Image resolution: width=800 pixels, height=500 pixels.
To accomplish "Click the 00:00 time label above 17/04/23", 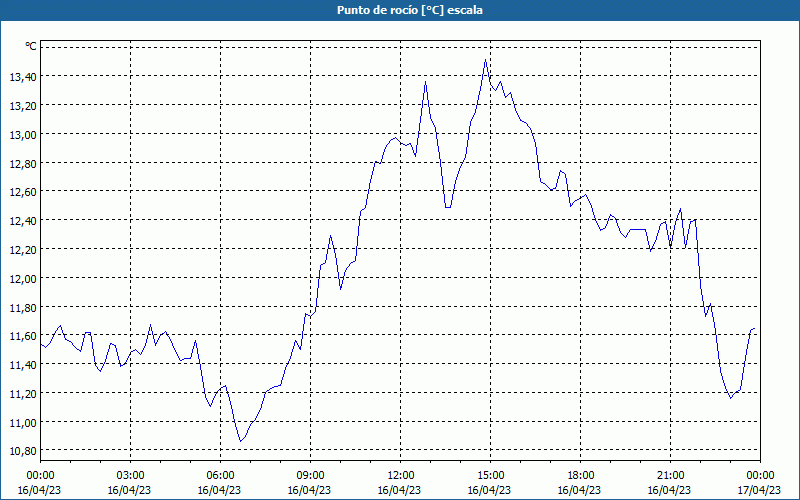I will pos(760,476).
